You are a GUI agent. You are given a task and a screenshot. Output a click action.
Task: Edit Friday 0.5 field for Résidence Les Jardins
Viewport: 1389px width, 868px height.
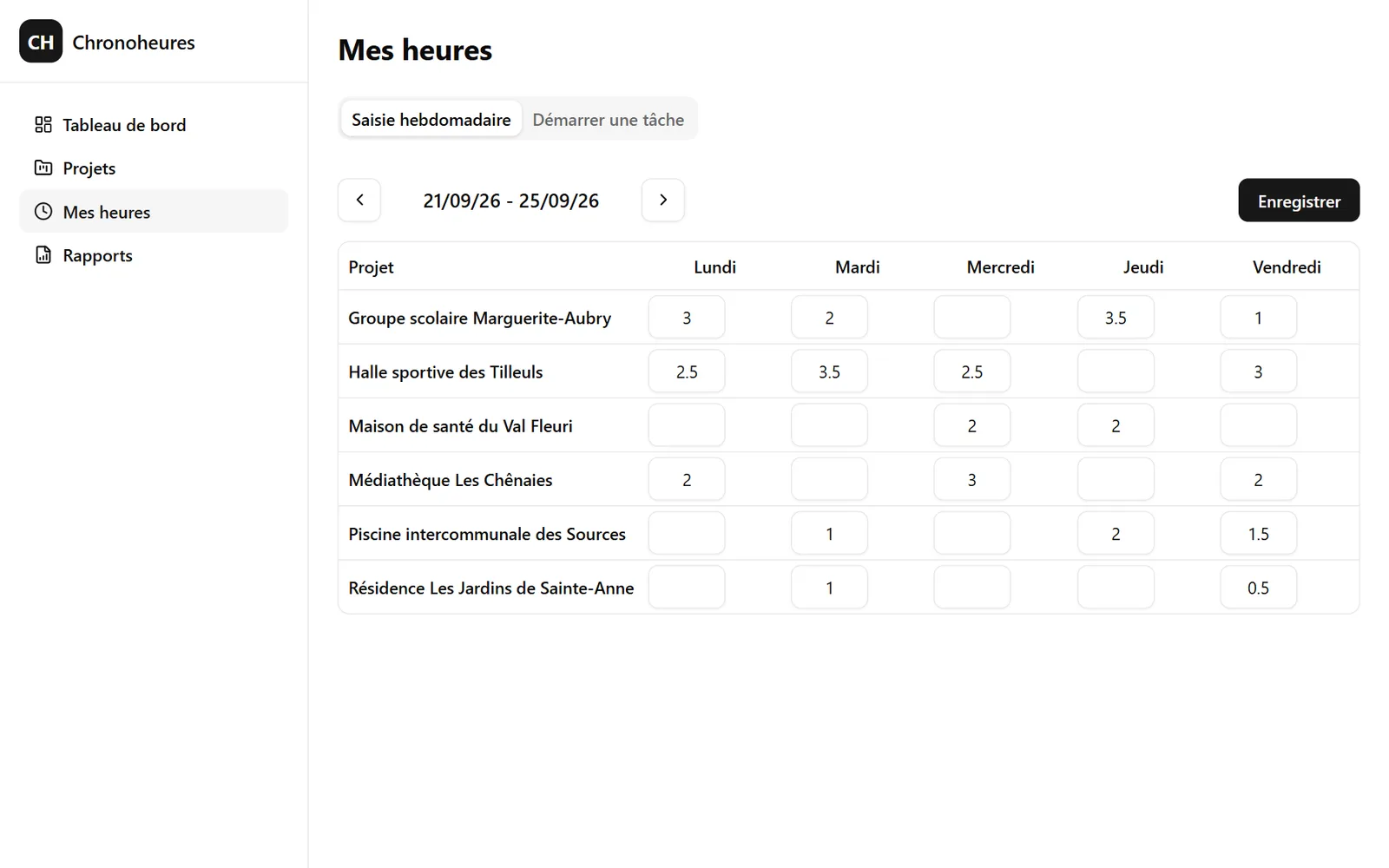[x=1259, y=588]
